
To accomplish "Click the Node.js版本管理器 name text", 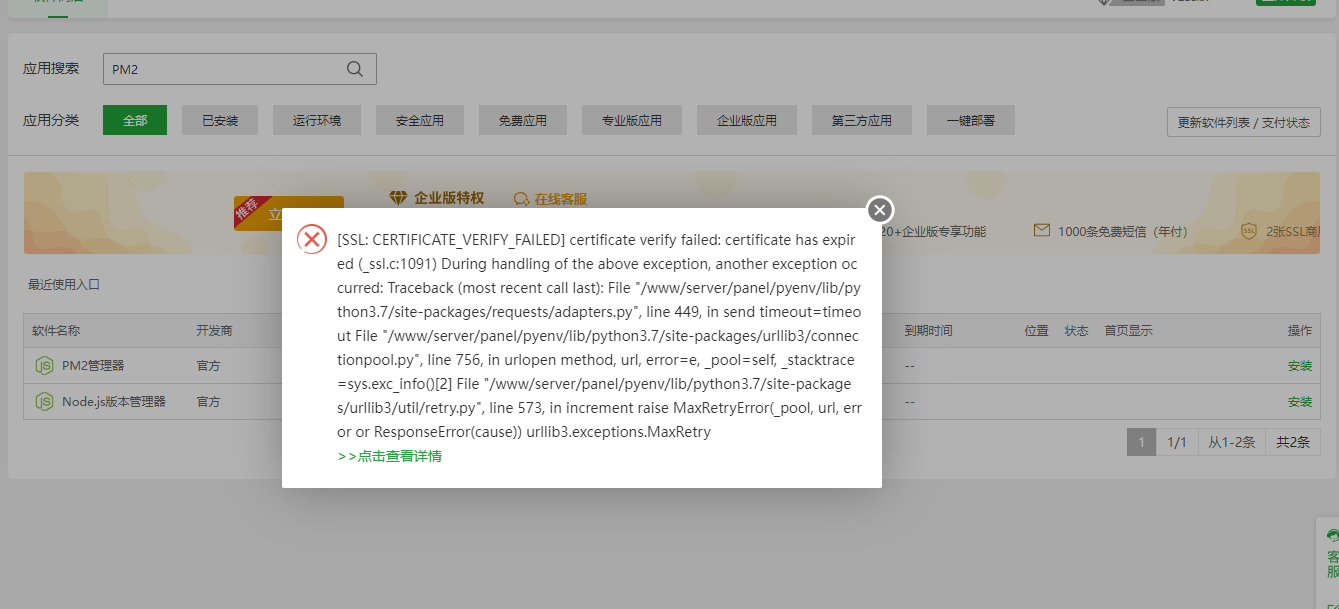I will [114, 402].
